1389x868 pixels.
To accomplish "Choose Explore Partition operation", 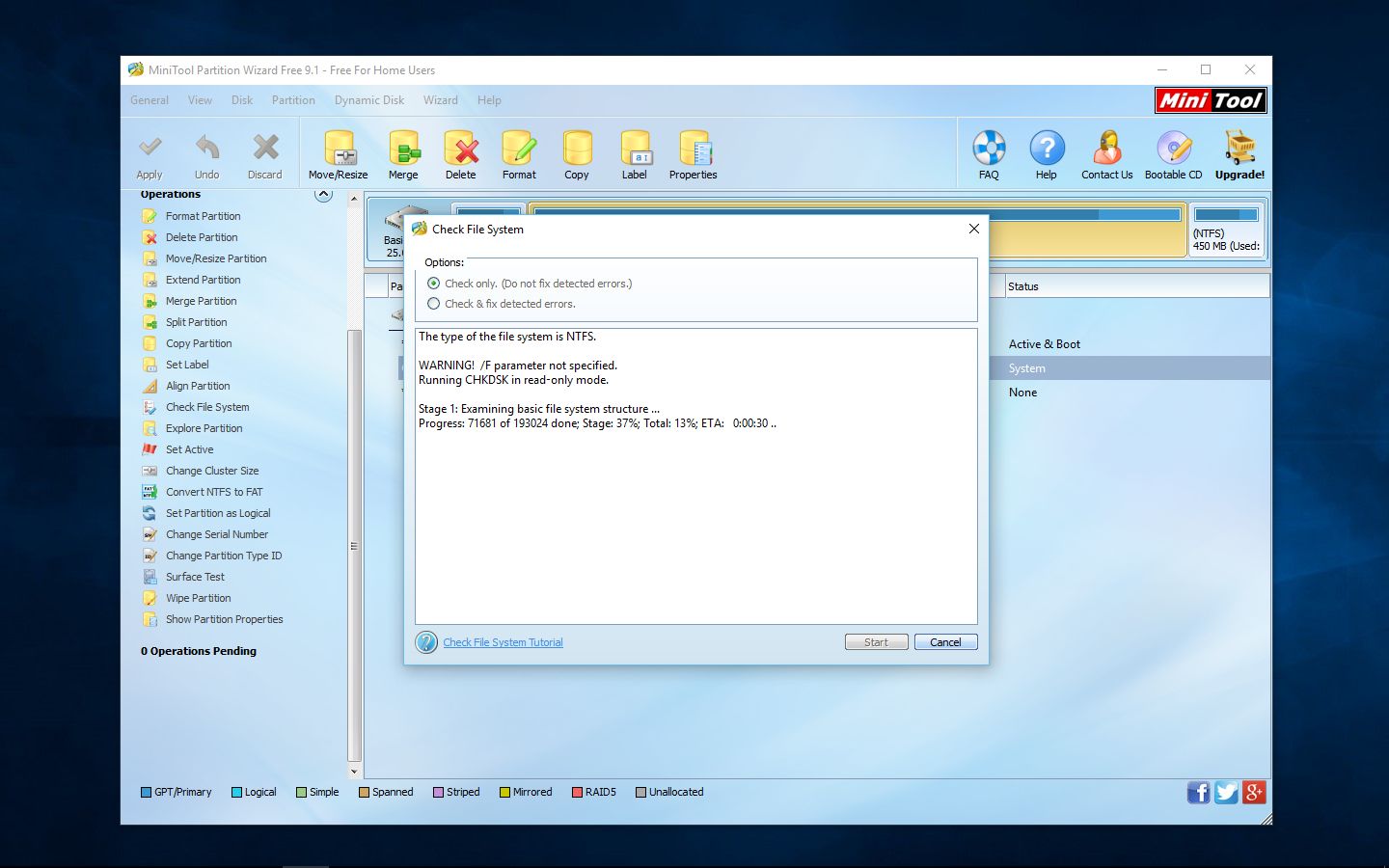I will pos(204,428).
